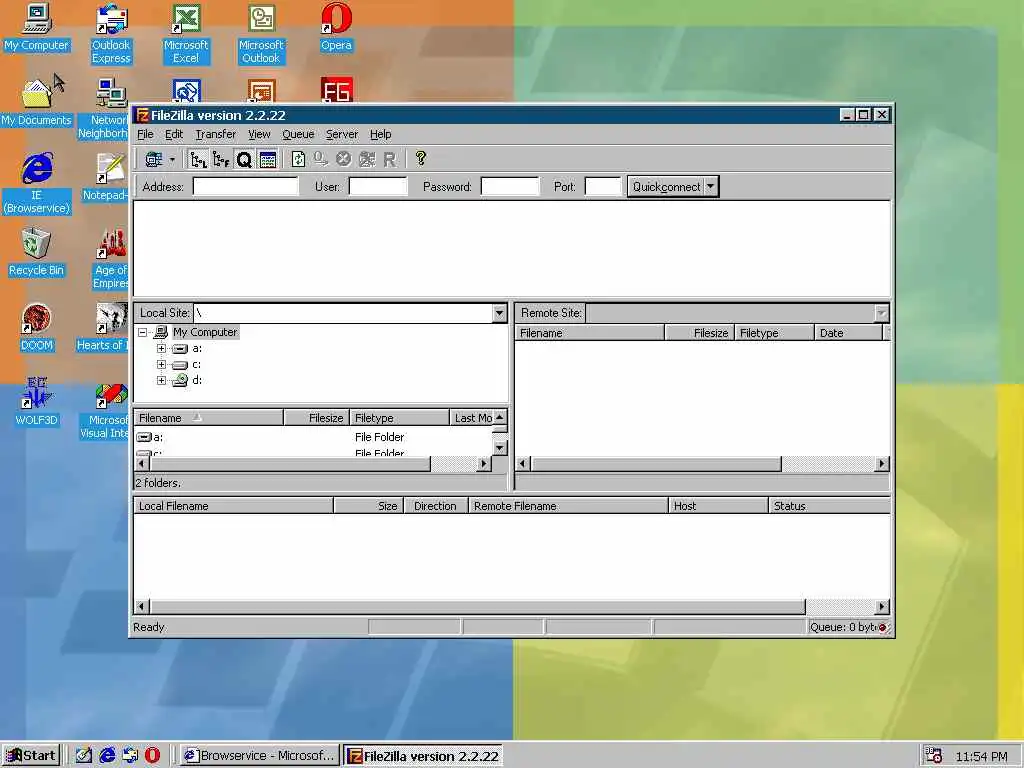
Task: Click the Status queue column header
Action: pos(829,506)
